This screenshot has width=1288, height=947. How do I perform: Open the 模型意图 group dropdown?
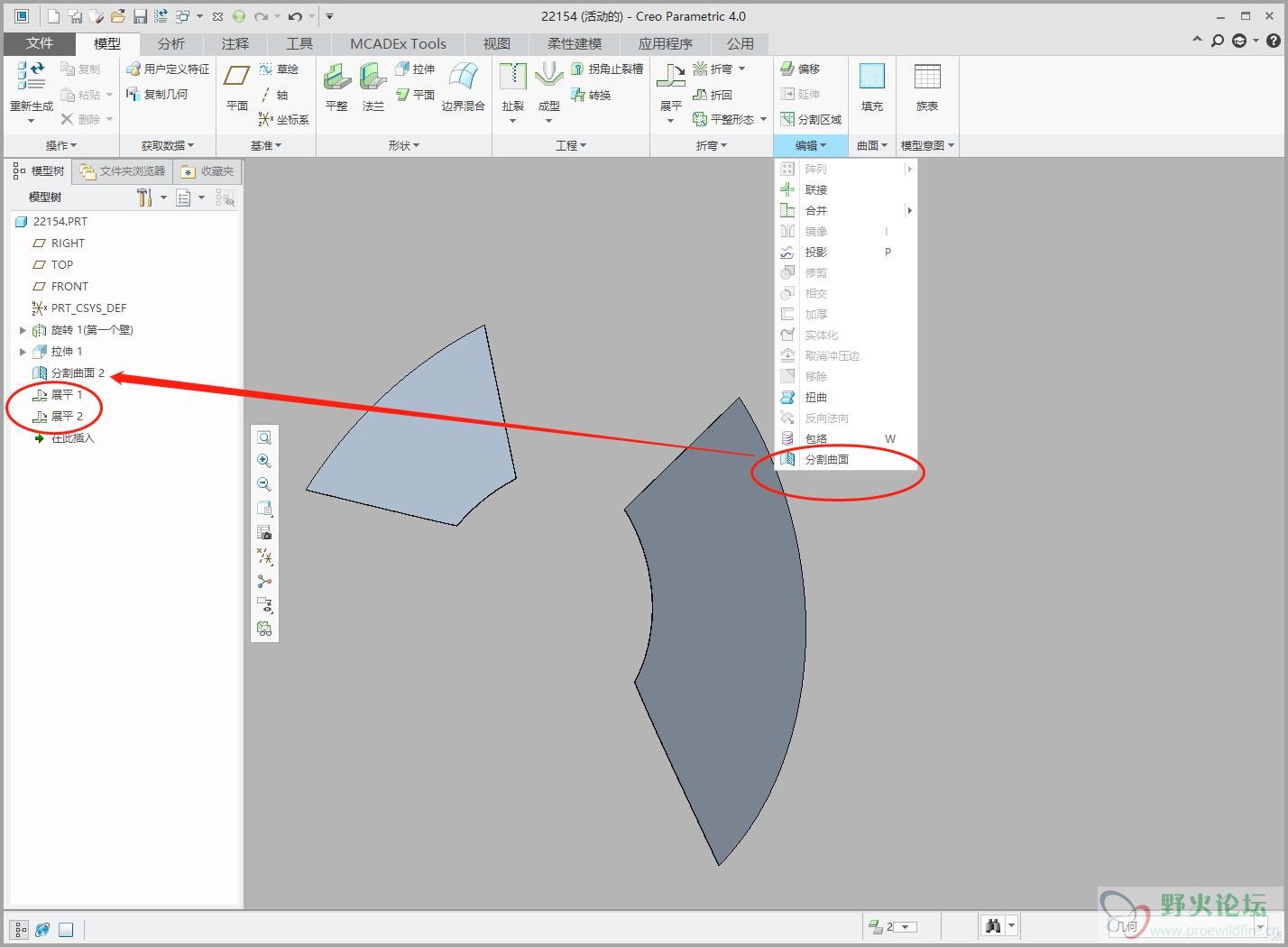pyautogui.click(x=927, y=145)
